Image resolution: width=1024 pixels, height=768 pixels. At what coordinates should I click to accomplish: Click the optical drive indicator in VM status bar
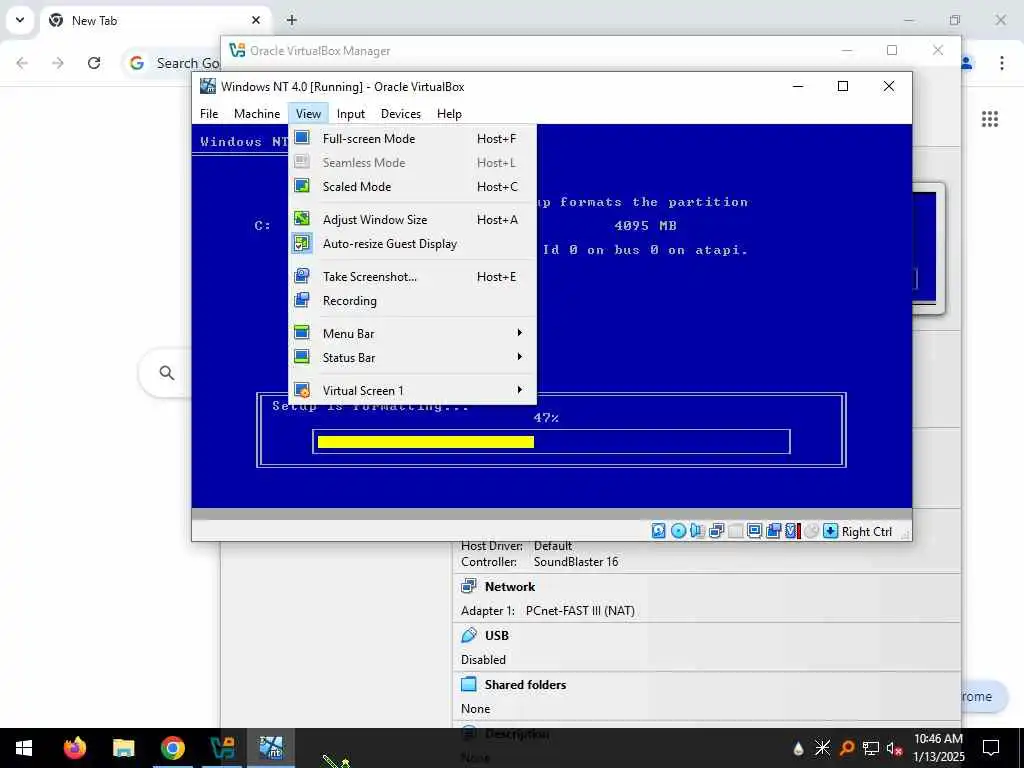(679, 531)
